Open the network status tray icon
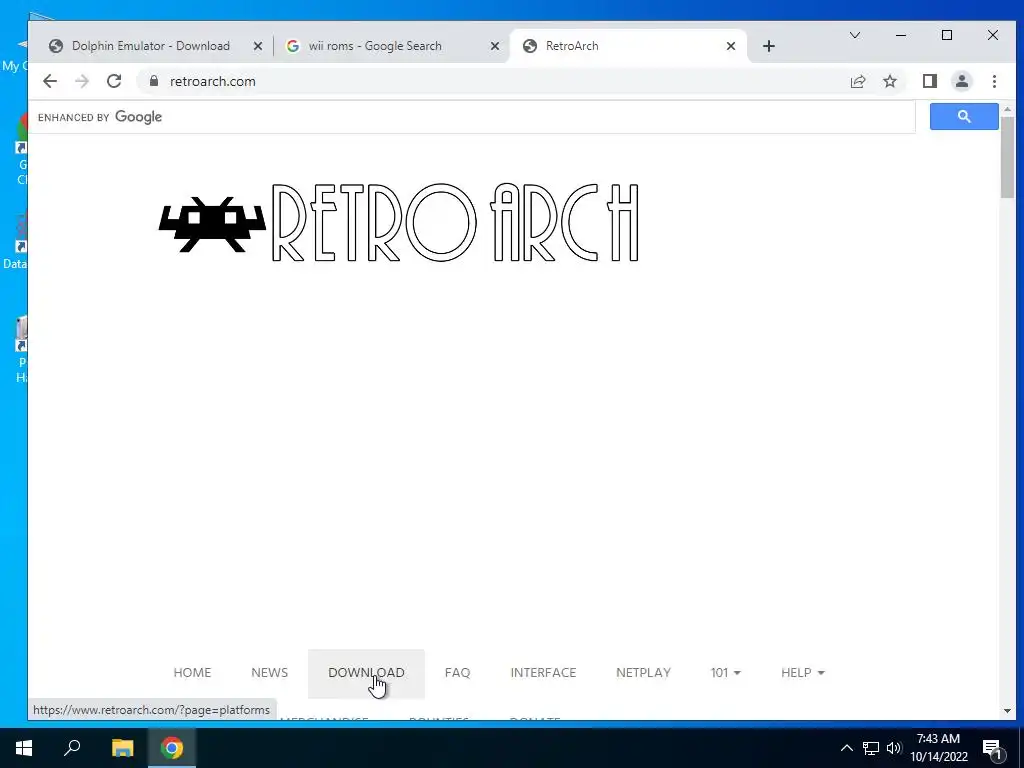This screenshot has height=768, width=1024. pyautogui.click(x=871, y=748)
